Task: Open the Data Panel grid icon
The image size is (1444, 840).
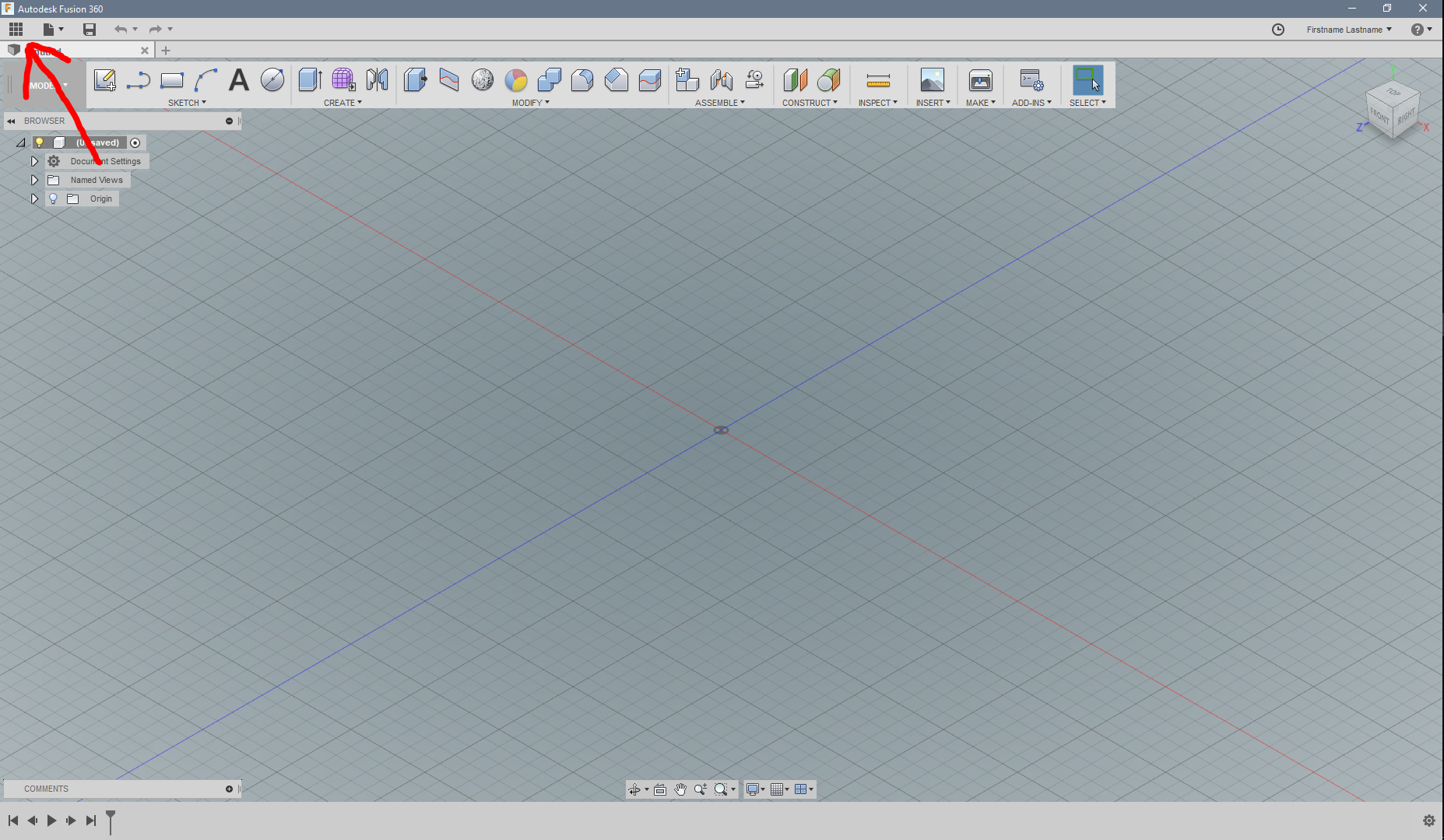Action: click(x=16, y=30)
